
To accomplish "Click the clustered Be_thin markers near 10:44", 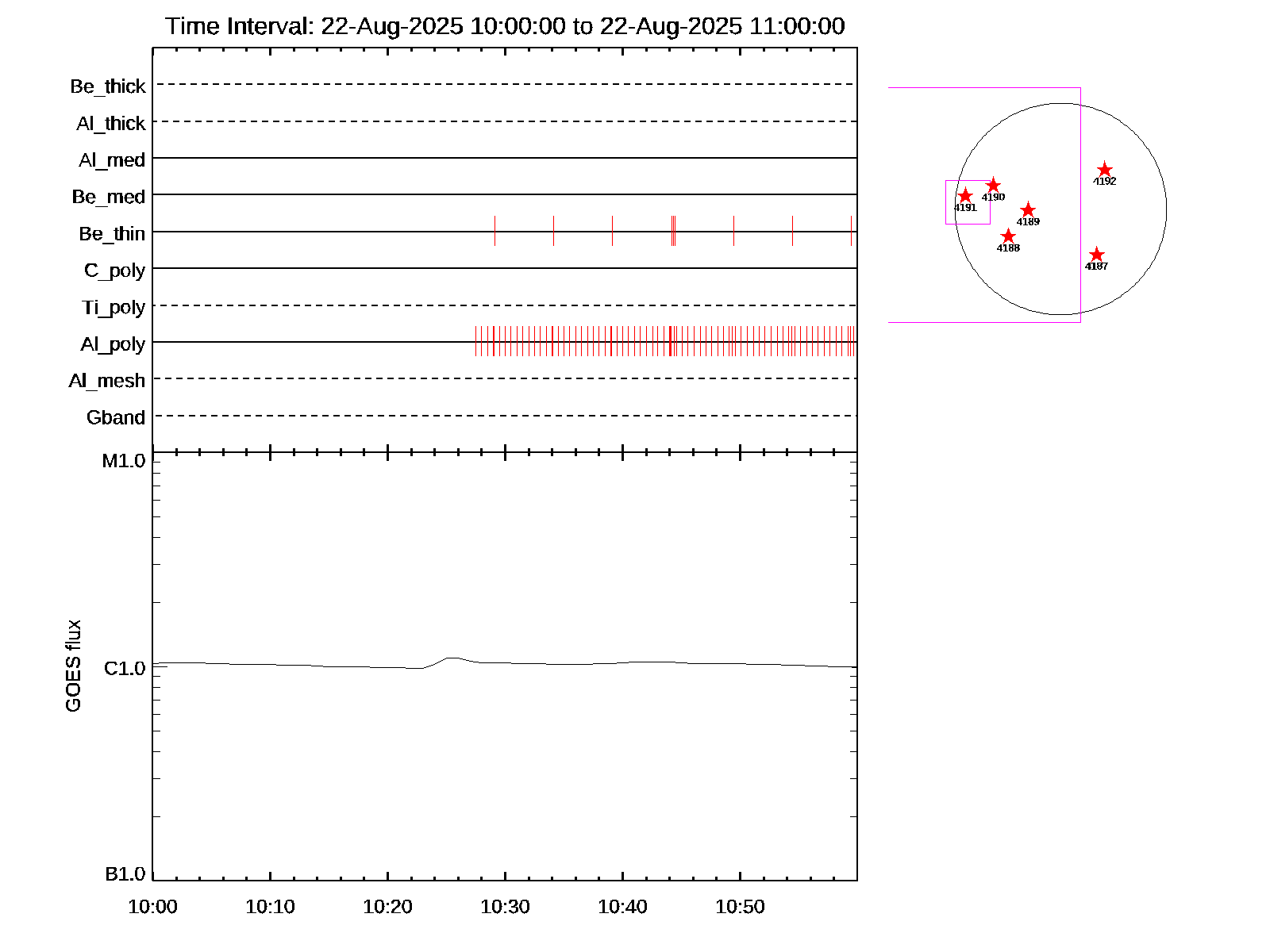I will [x=673, y=231].
